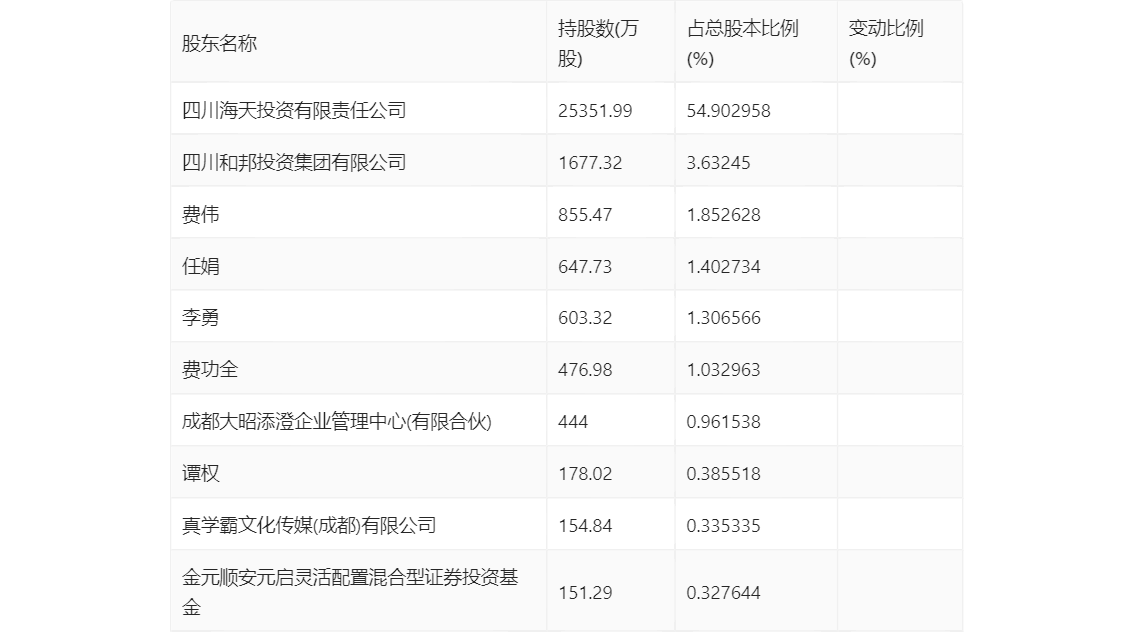Select the ratio value 3.63245
This screenshot has width=1134, height=632.
718,163
